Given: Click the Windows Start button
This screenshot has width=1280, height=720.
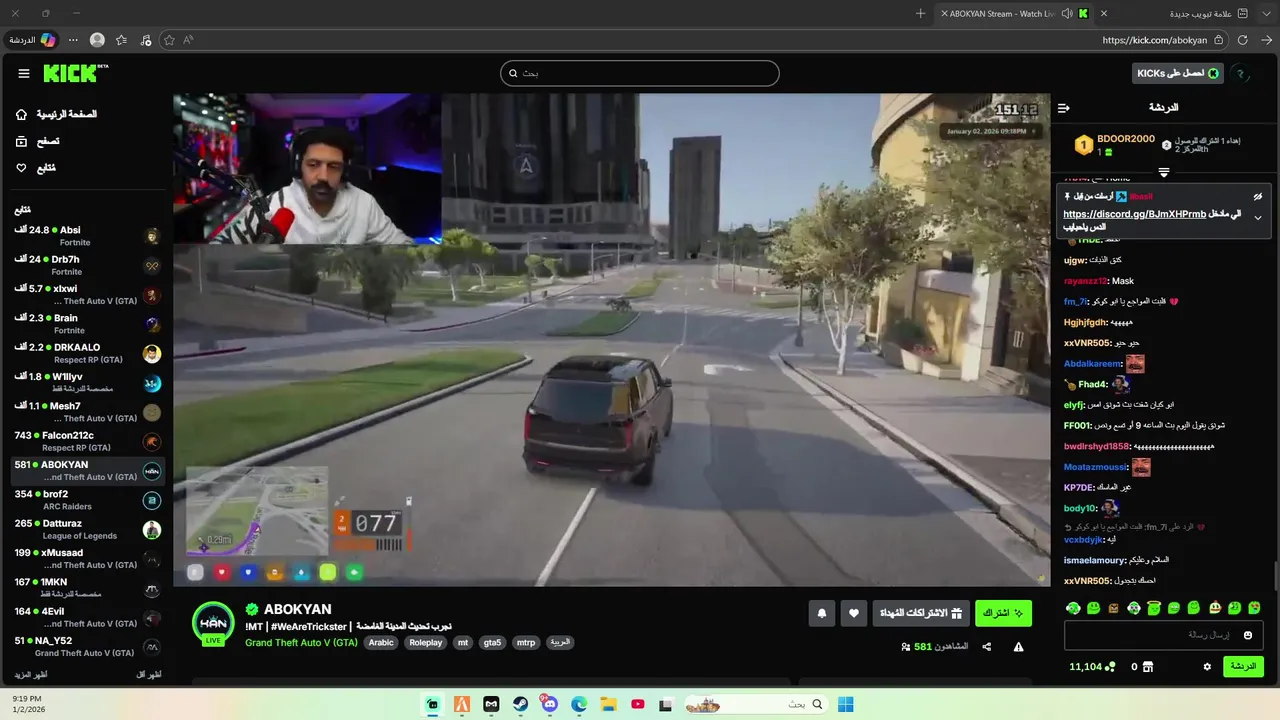Looking at the screenshot, I should tap(846, 704).
